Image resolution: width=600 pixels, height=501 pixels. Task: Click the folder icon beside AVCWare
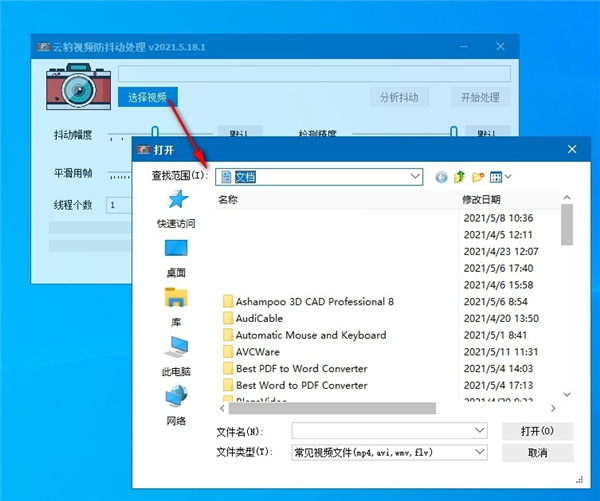point(228,352)
